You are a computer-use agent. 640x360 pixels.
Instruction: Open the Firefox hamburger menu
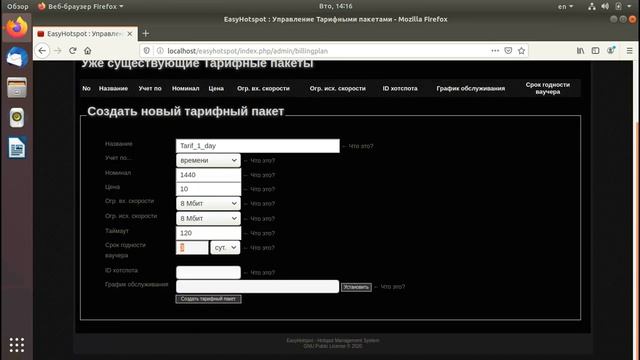coord(629,51)
